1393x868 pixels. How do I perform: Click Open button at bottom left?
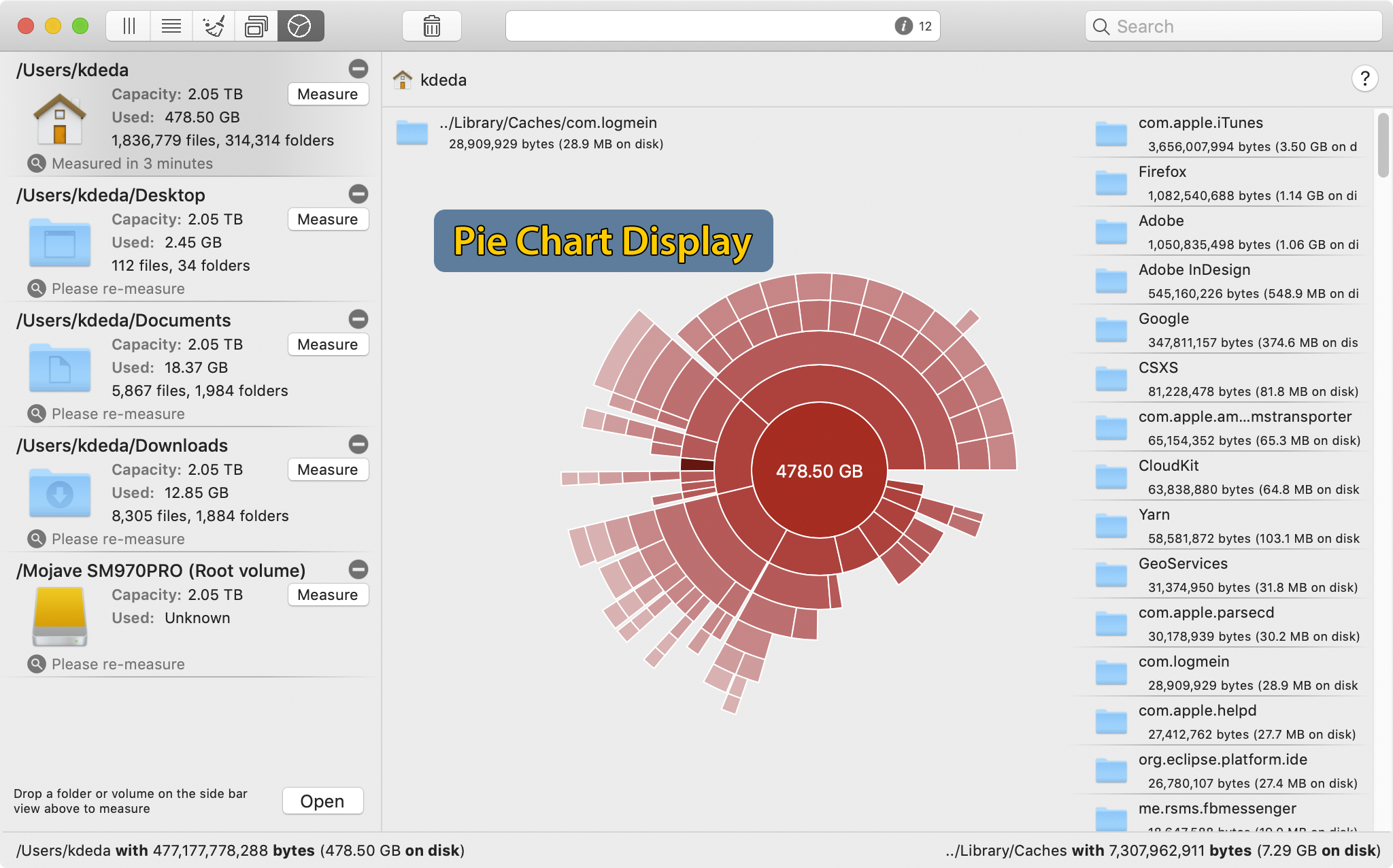tap(322, 800)
